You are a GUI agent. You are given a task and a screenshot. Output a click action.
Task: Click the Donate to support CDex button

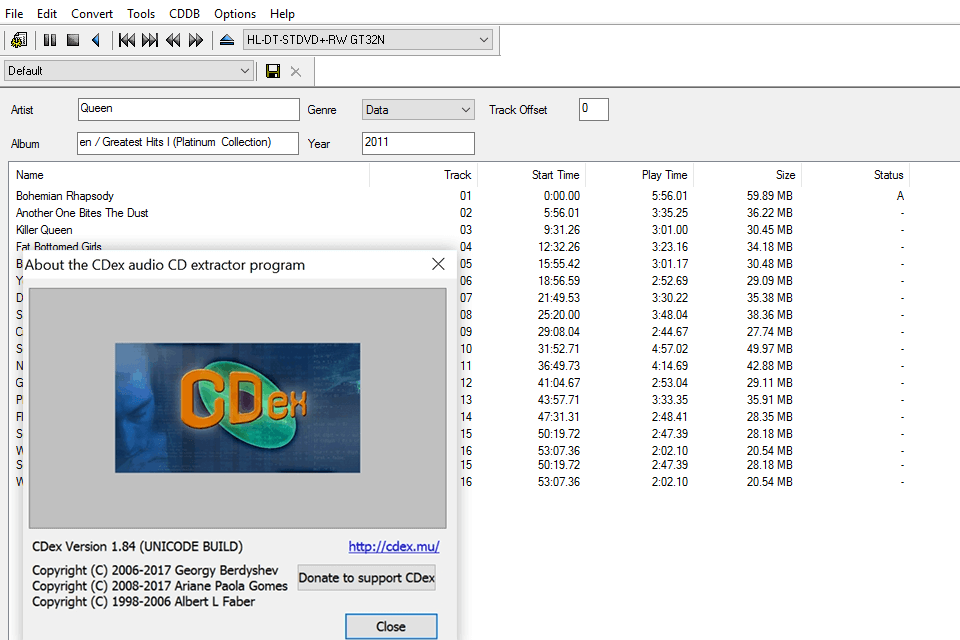(x=366, y=578)
